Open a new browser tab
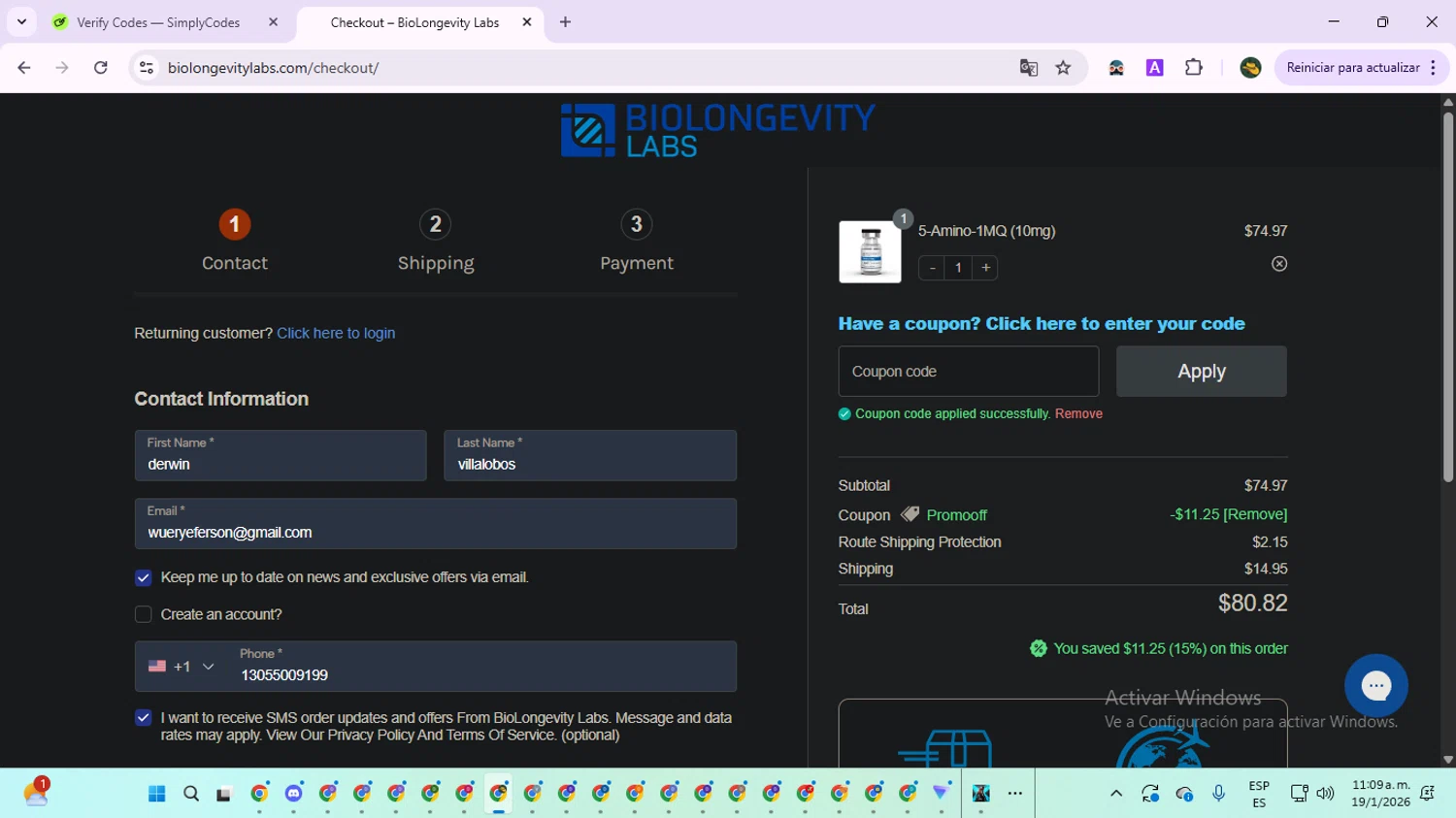The image size is (1456, 818). pyautogui.click(x=565, y=22)
